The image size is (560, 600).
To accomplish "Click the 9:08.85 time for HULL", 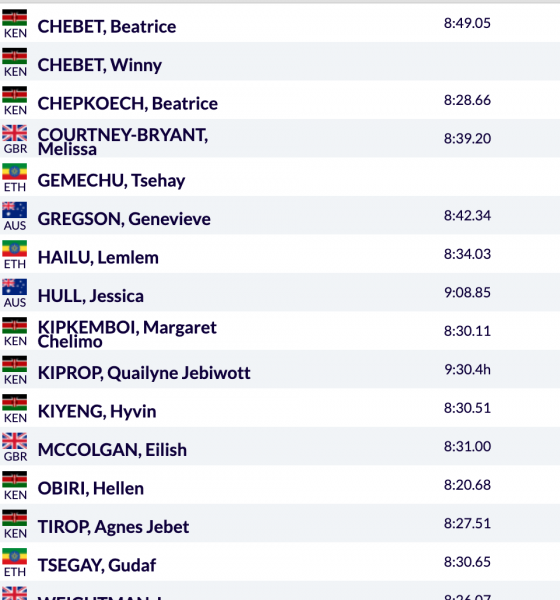I will (x=467, y=292).
